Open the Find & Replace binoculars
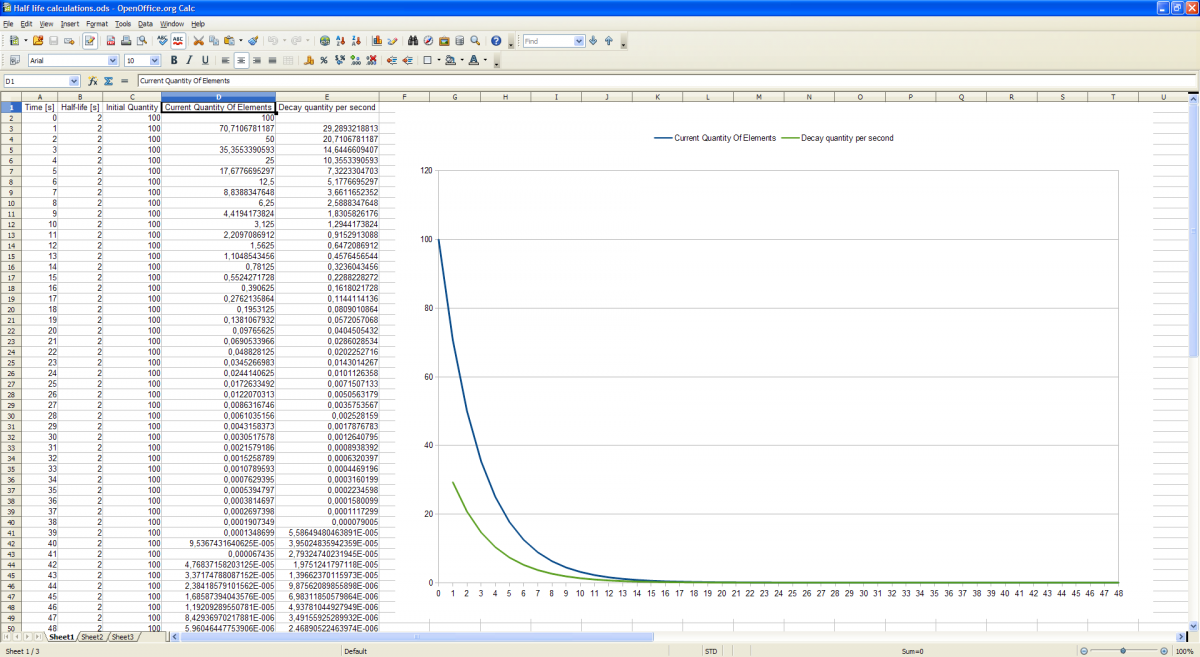1200x657 pixels. click(x=413, y=41)
